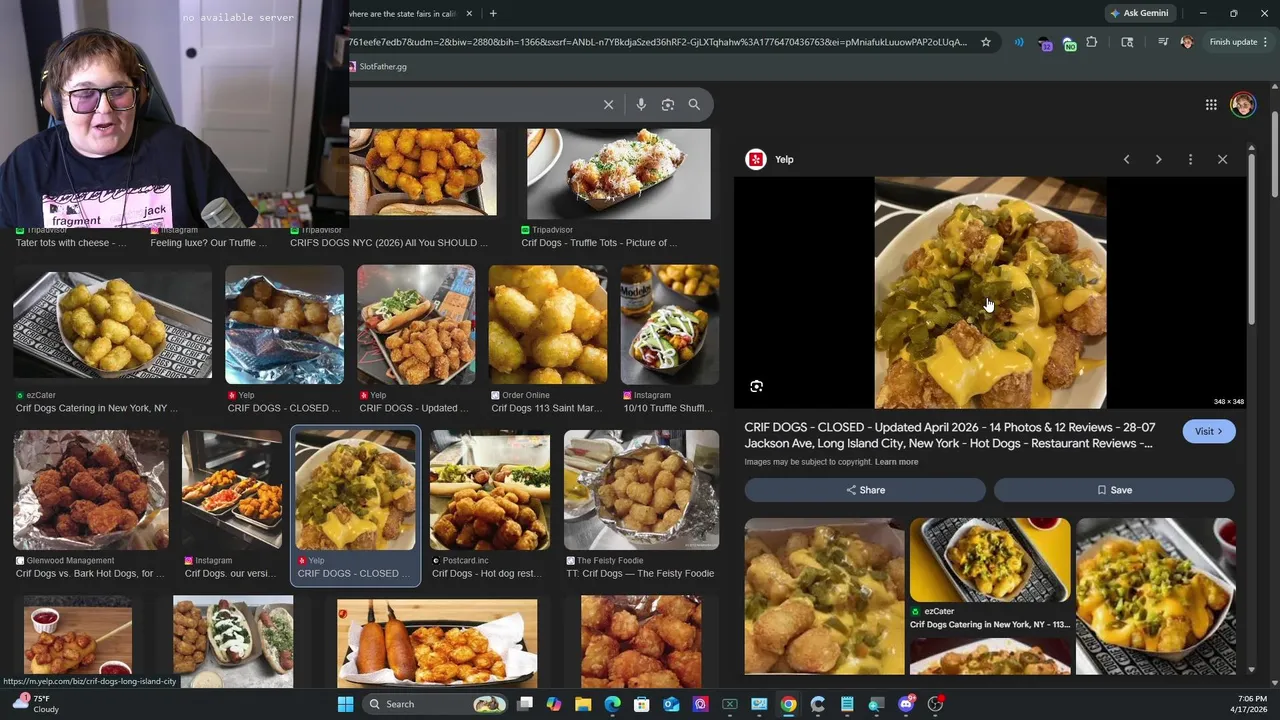Open the Yelp hot dog and tots result
The image size is (1280, 720).
[x=416, y=325]
